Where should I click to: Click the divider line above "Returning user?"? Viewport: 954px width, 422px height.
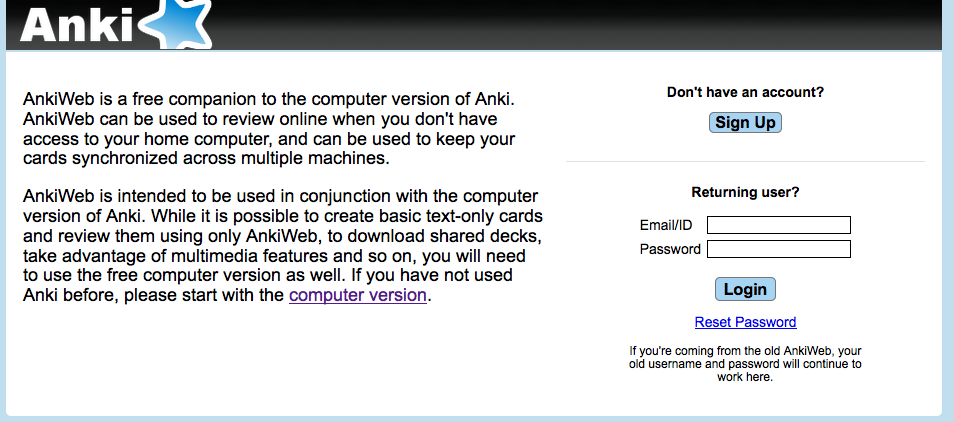pyautogui.click(x=745, y=161)
